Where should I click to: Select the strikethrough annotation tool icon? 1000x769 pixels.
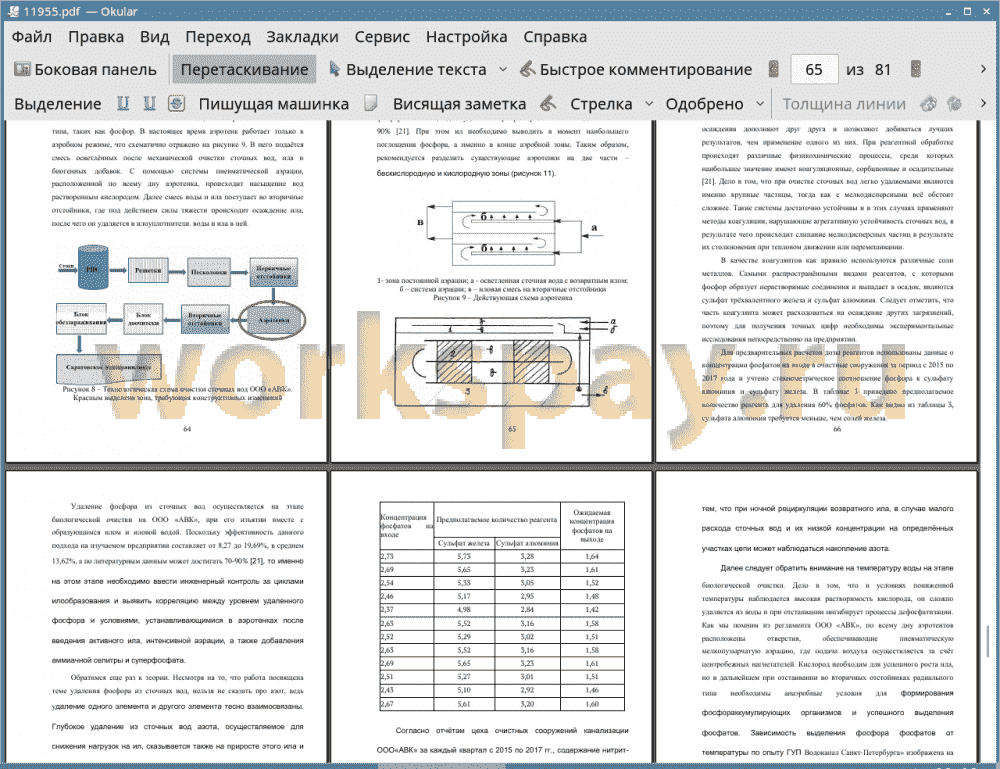coord(177,103)
